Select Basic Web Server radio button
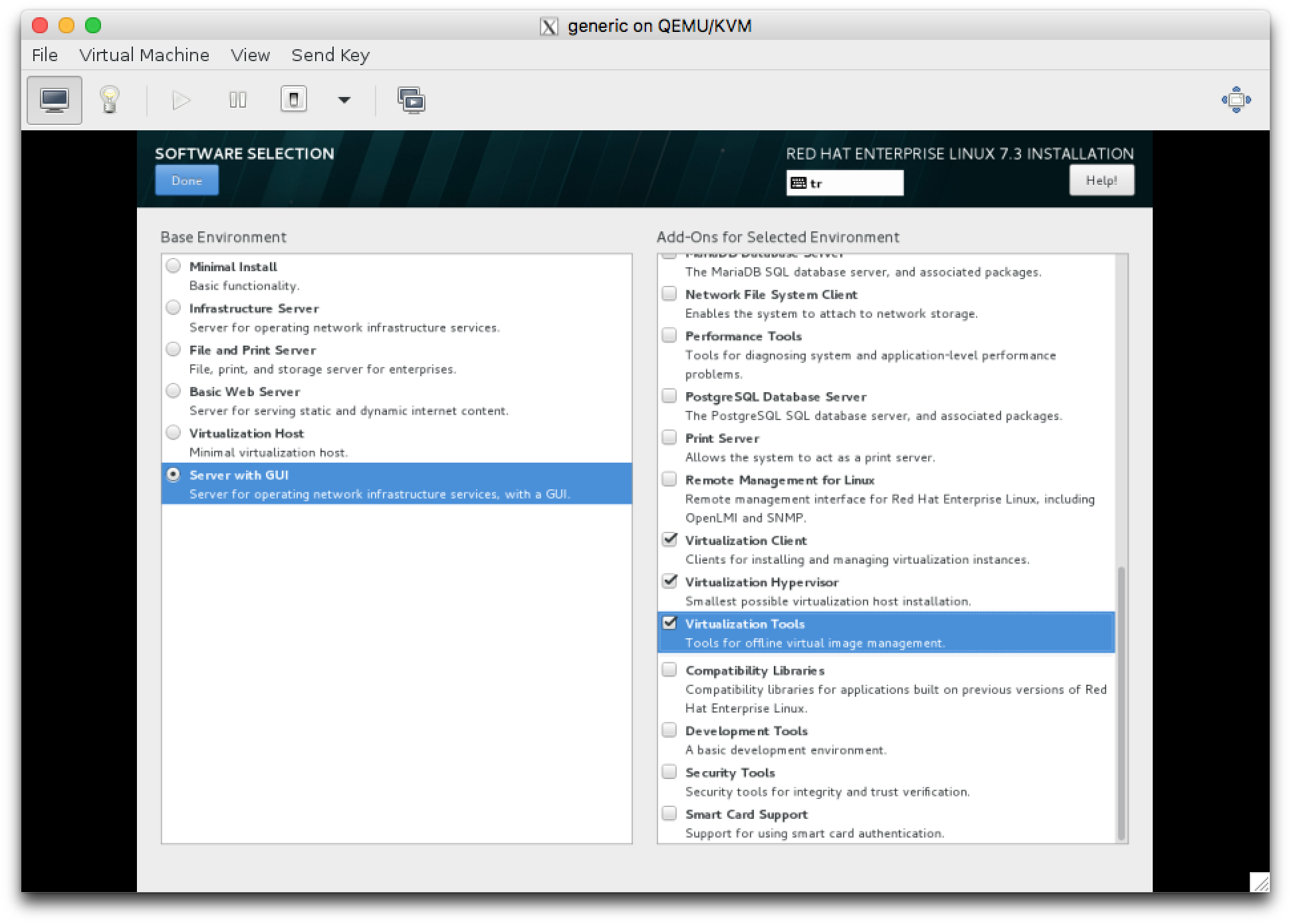This screenshot has width=1291, height=924. [x=174, y=391]
